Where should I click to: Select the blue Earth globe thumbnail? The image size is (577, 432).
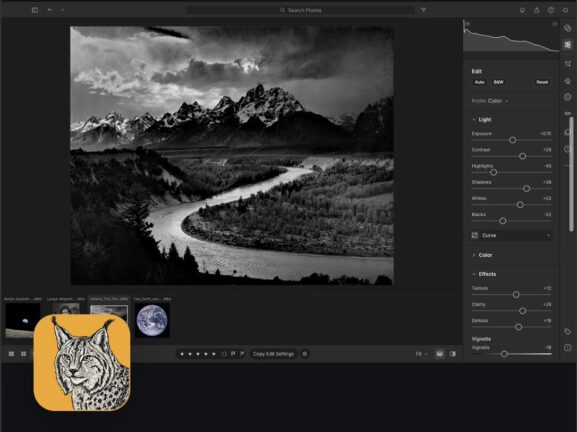coord(152,320)
